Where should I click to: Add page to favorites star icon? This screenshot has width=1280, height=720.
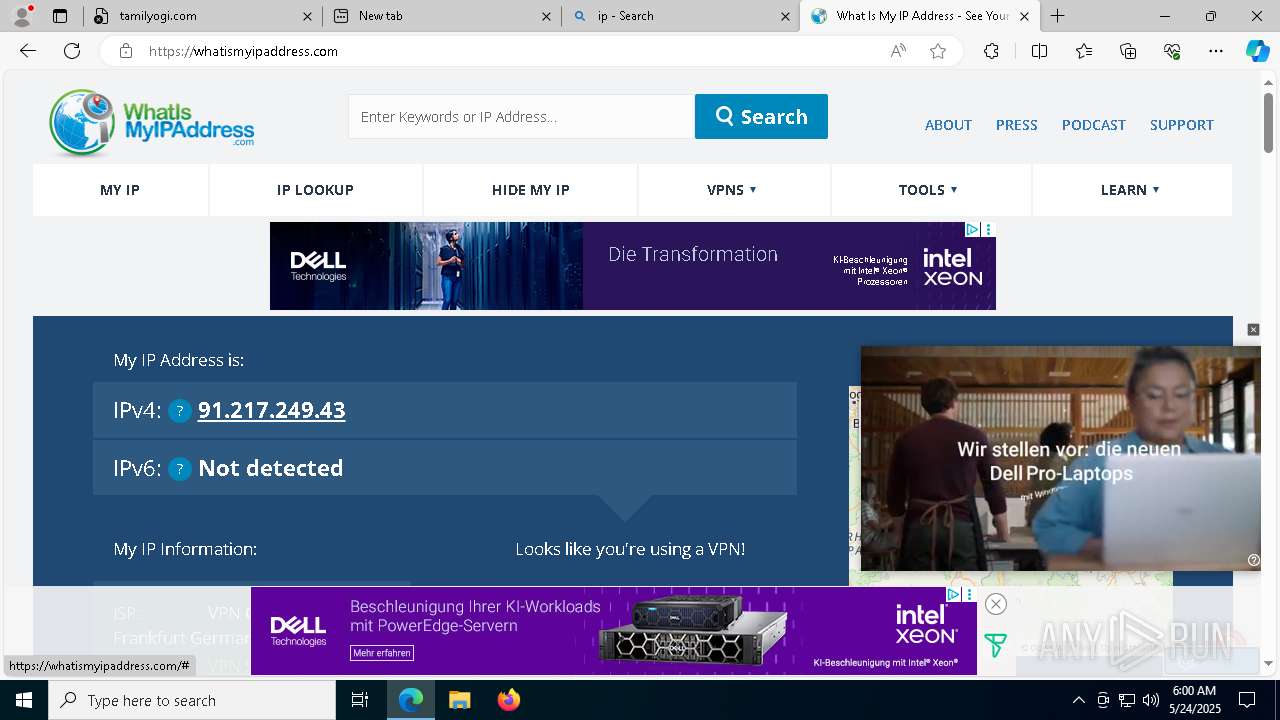pyautogui.click(x=938, y=51)
